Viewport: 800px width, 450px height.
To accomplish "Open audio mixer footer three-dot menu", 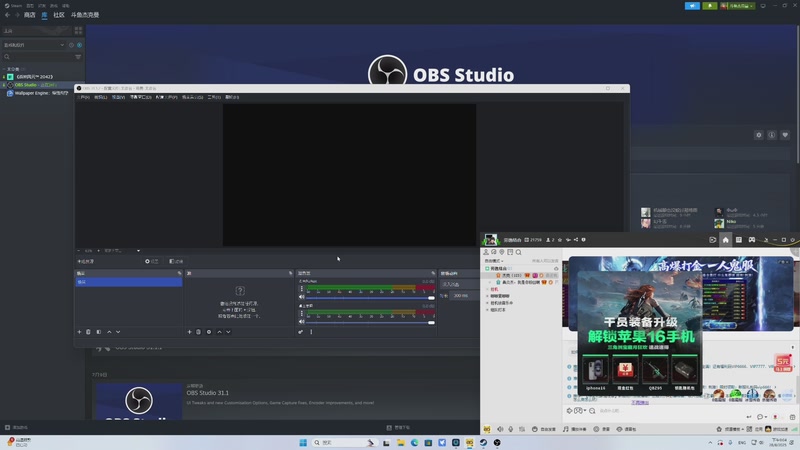I will [311, 332].
